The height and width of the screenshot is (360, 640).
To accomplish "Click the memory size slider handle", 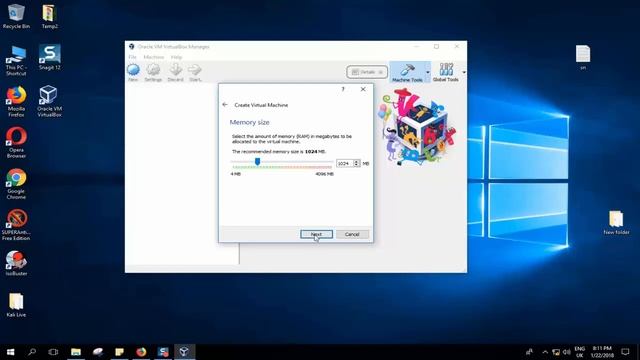I will click(257, 162).
